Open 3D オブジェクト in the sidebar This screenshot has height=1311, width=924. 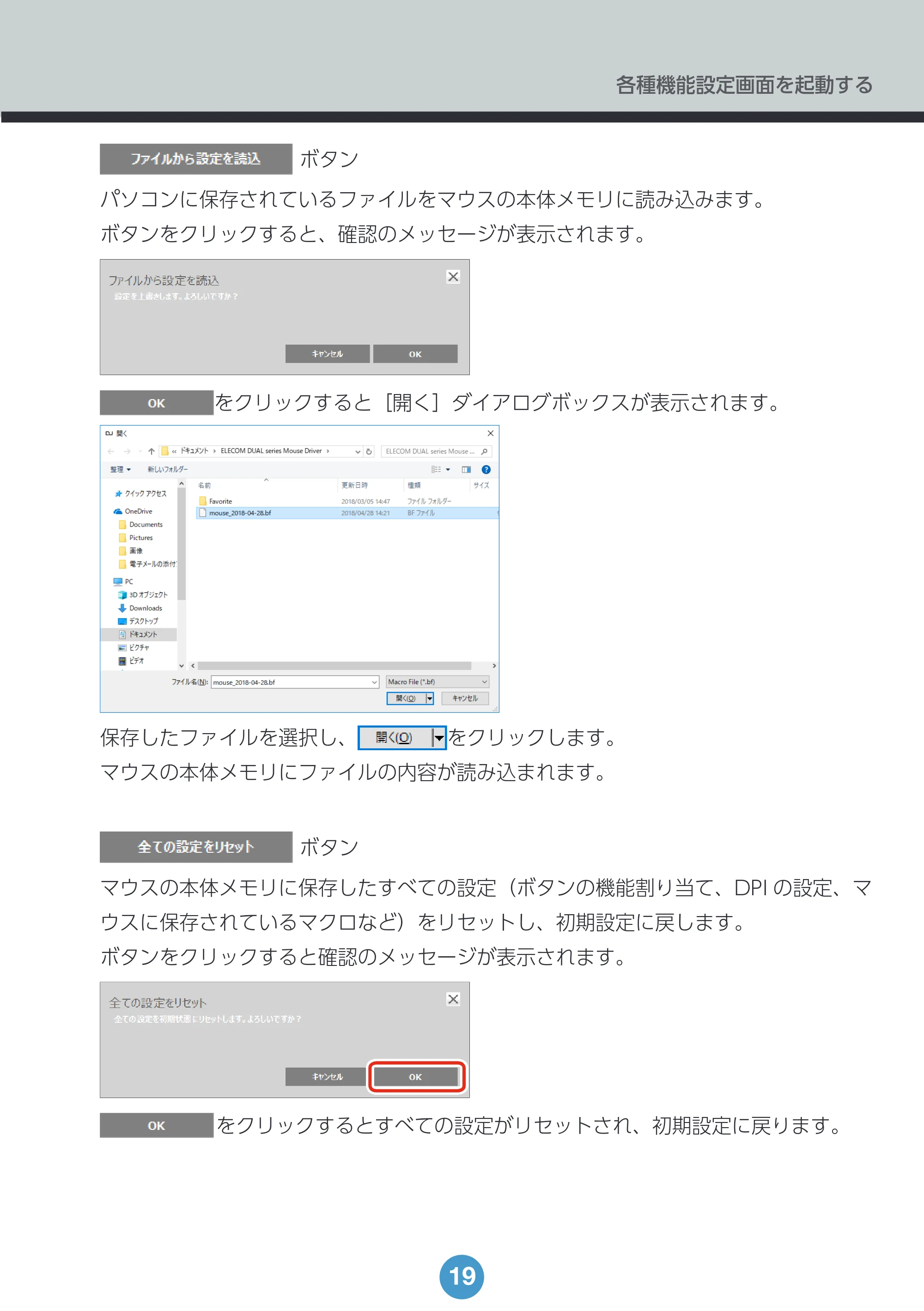coord(143,595)
